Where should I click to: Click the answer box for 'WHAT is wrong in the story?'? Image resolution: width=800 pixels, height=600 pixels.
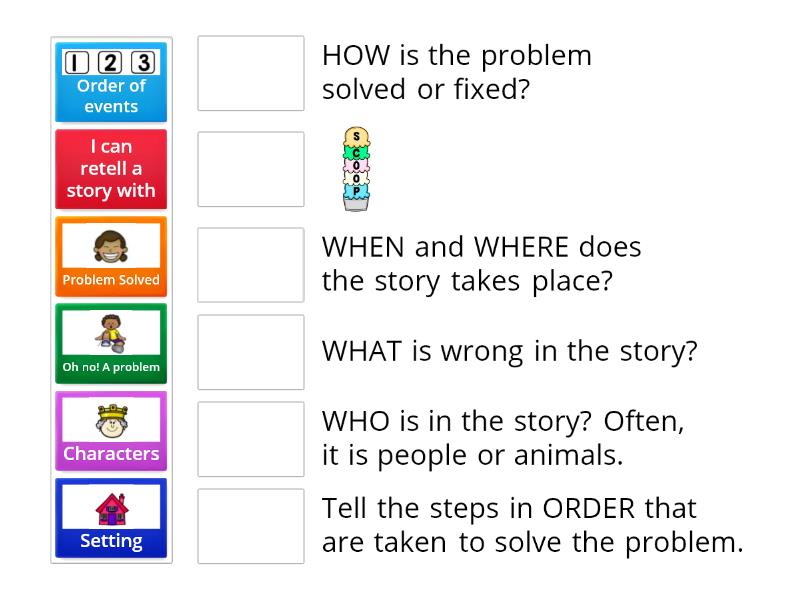(x=250, y=352)
